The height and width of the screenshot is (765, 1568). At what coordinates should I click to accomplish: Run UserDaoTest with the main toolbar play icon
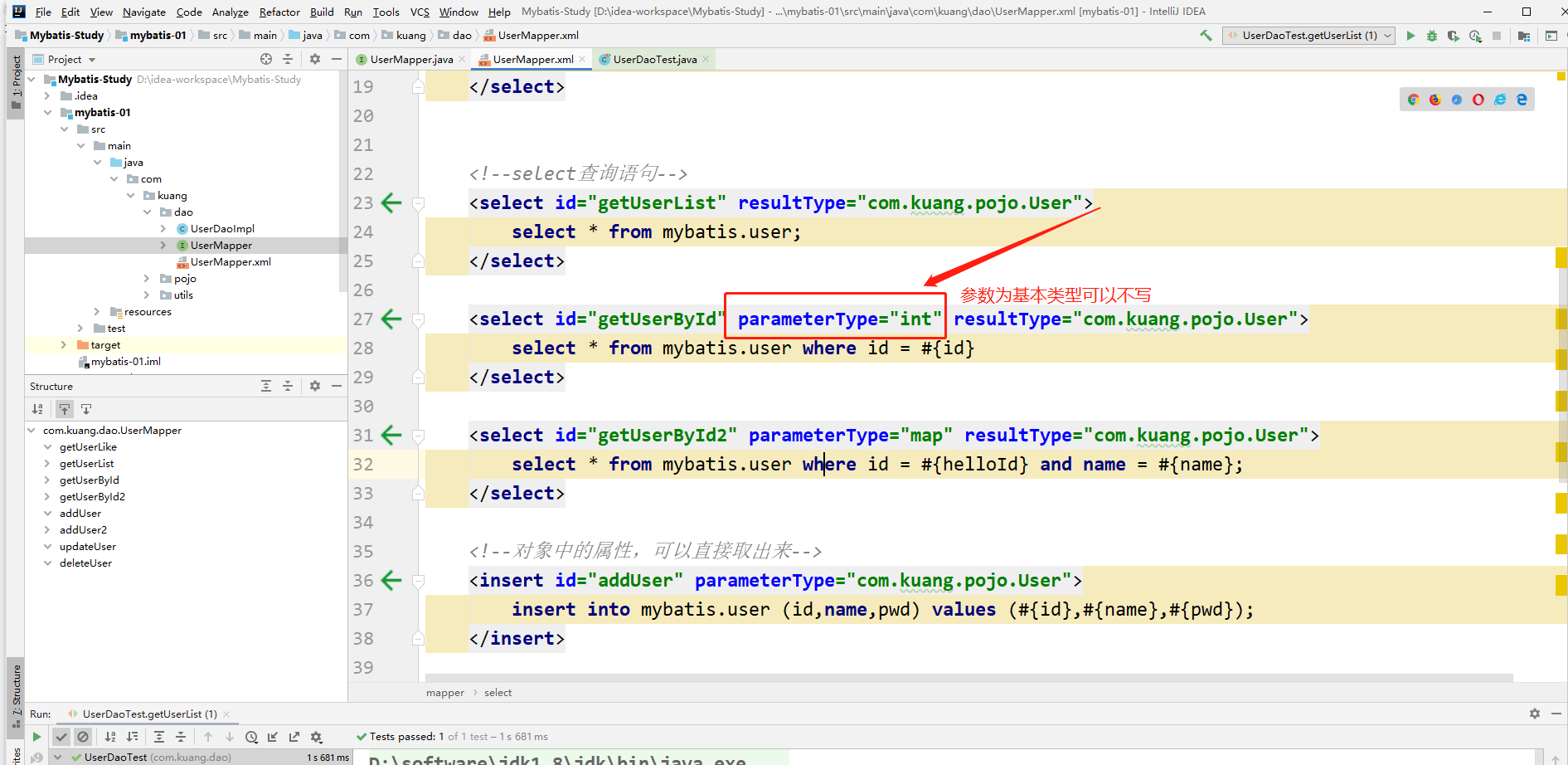pos(1410,36)
